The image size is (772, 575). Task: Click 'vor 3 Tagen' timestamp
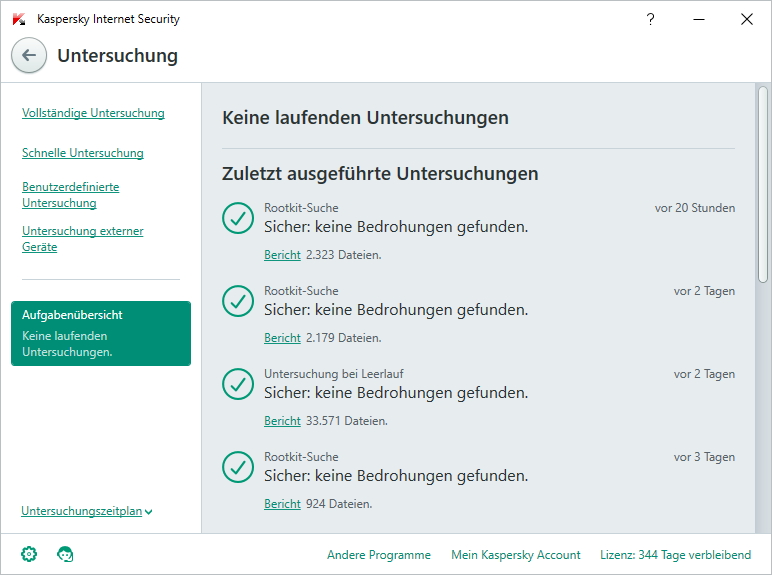(x=704, y=457)
